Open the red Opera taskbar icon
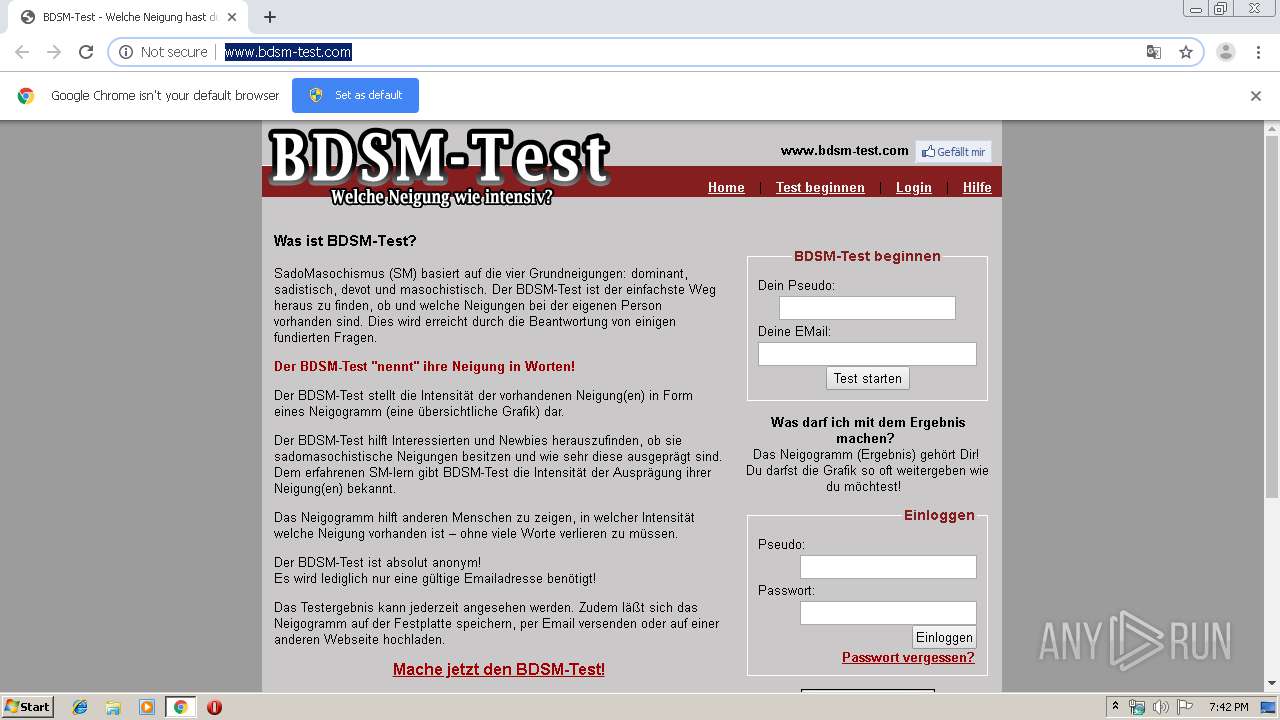Viewport: 1280px width, 720px height. [x=214, y=707]
